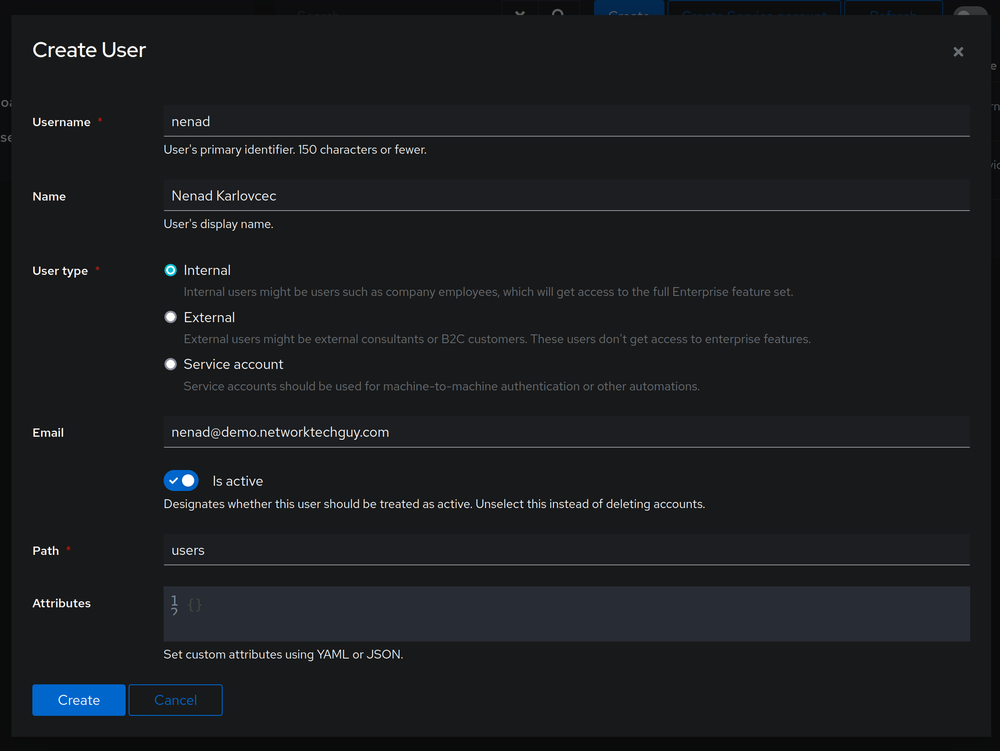Toggle the Is active switch
The width and height of the screenshot is (1000, 751).
tap(181, 481)
